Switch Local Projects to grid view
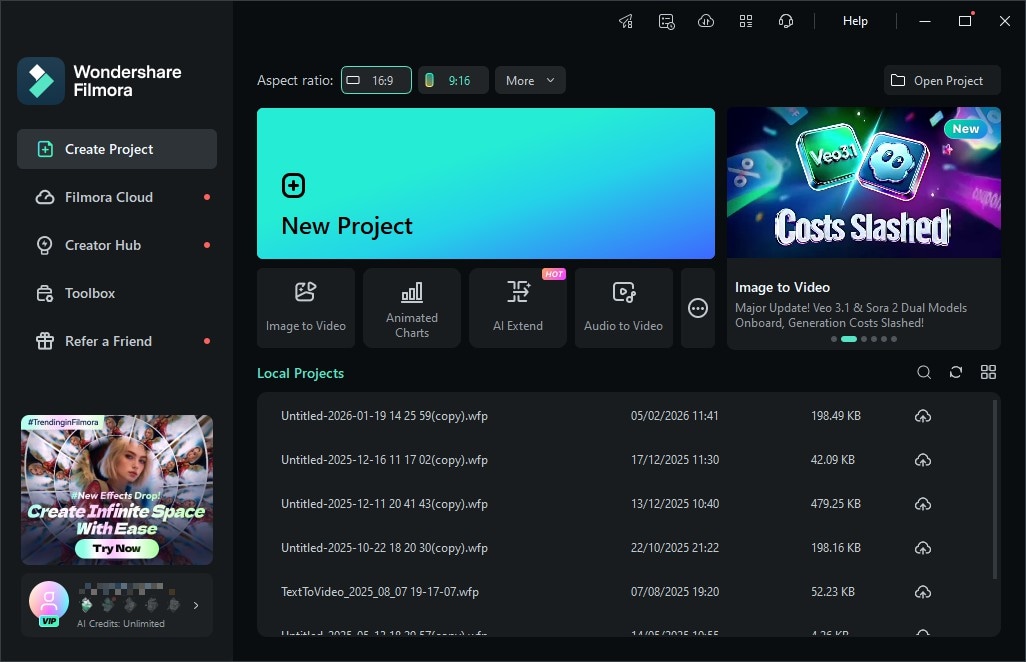Screen dimensions: 1026x662 988,371
